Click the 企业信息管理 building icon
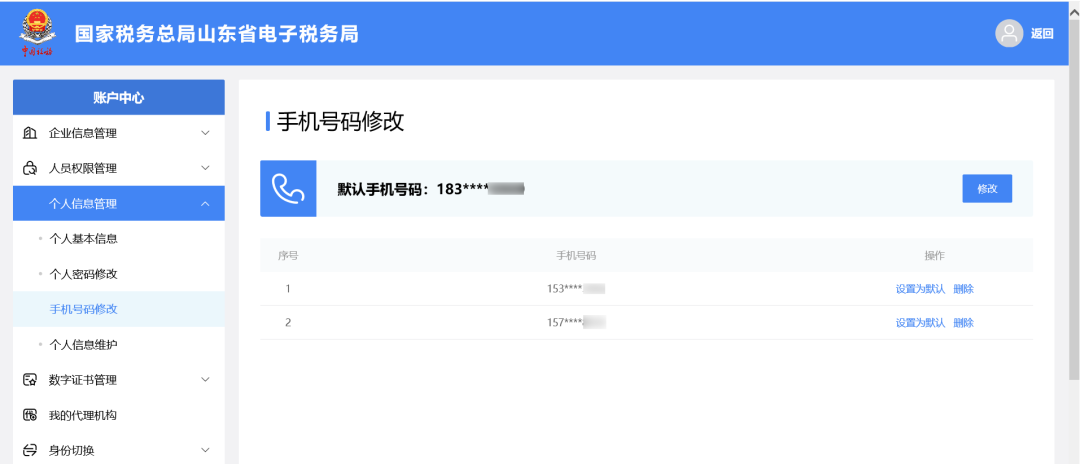Viewport: 1080px width, 464px height. point(30,133)
